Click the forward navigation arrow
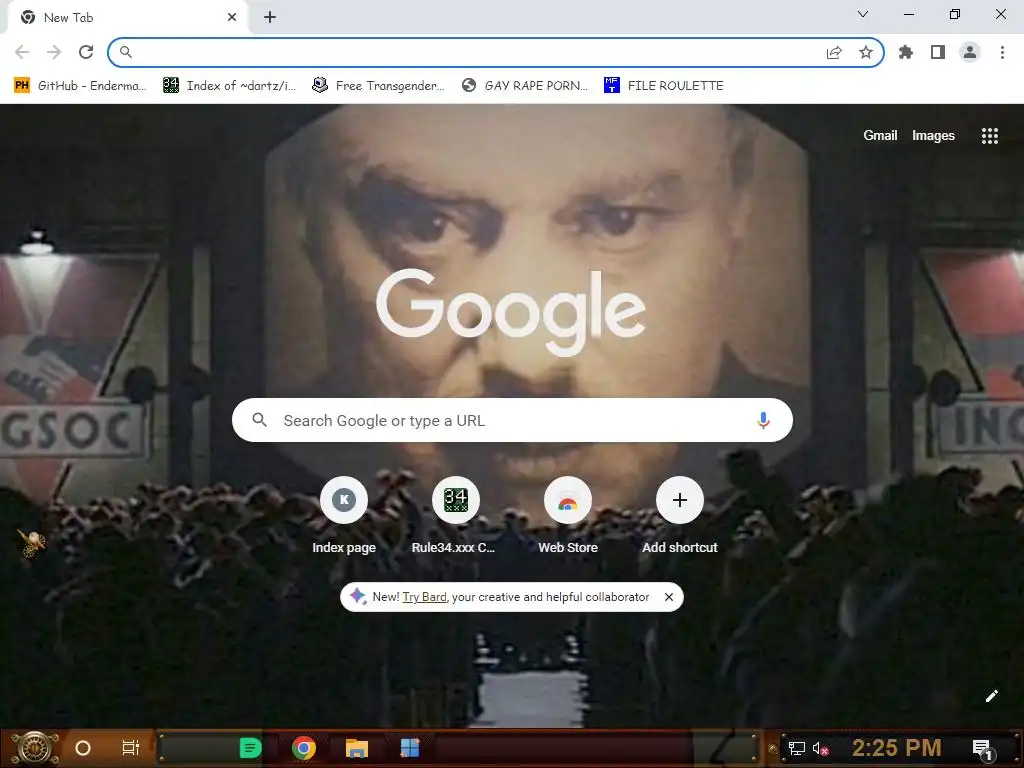 point(54,52)
